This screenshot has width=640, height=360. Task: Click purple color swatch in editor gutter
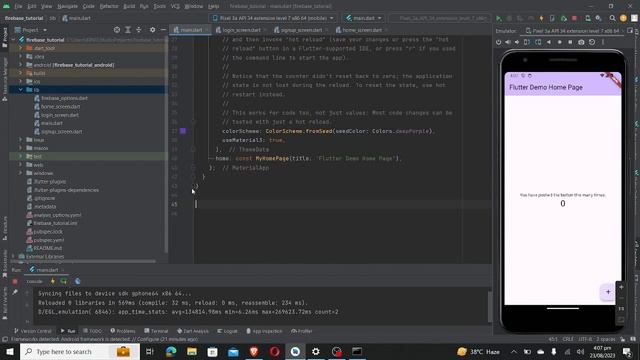[x=183, y=131]
